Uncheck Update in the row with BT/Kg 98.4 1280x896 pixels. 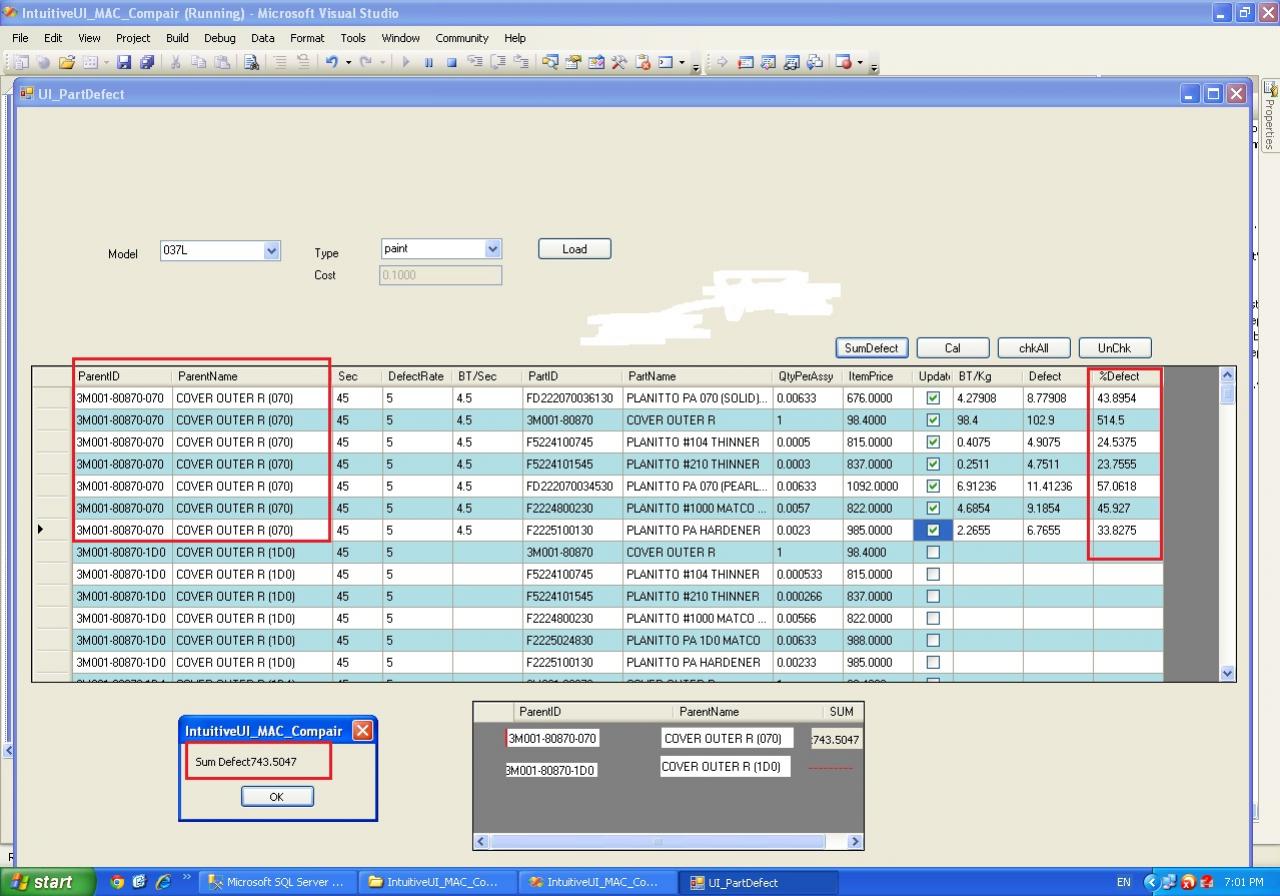(933, 420)
